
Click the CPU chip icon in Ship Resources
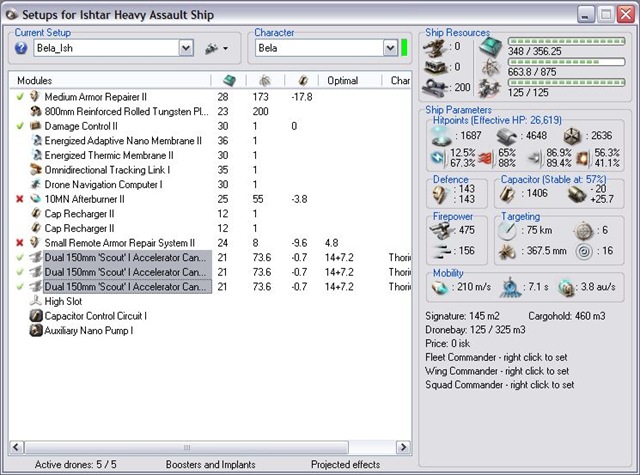pos(490,46)
